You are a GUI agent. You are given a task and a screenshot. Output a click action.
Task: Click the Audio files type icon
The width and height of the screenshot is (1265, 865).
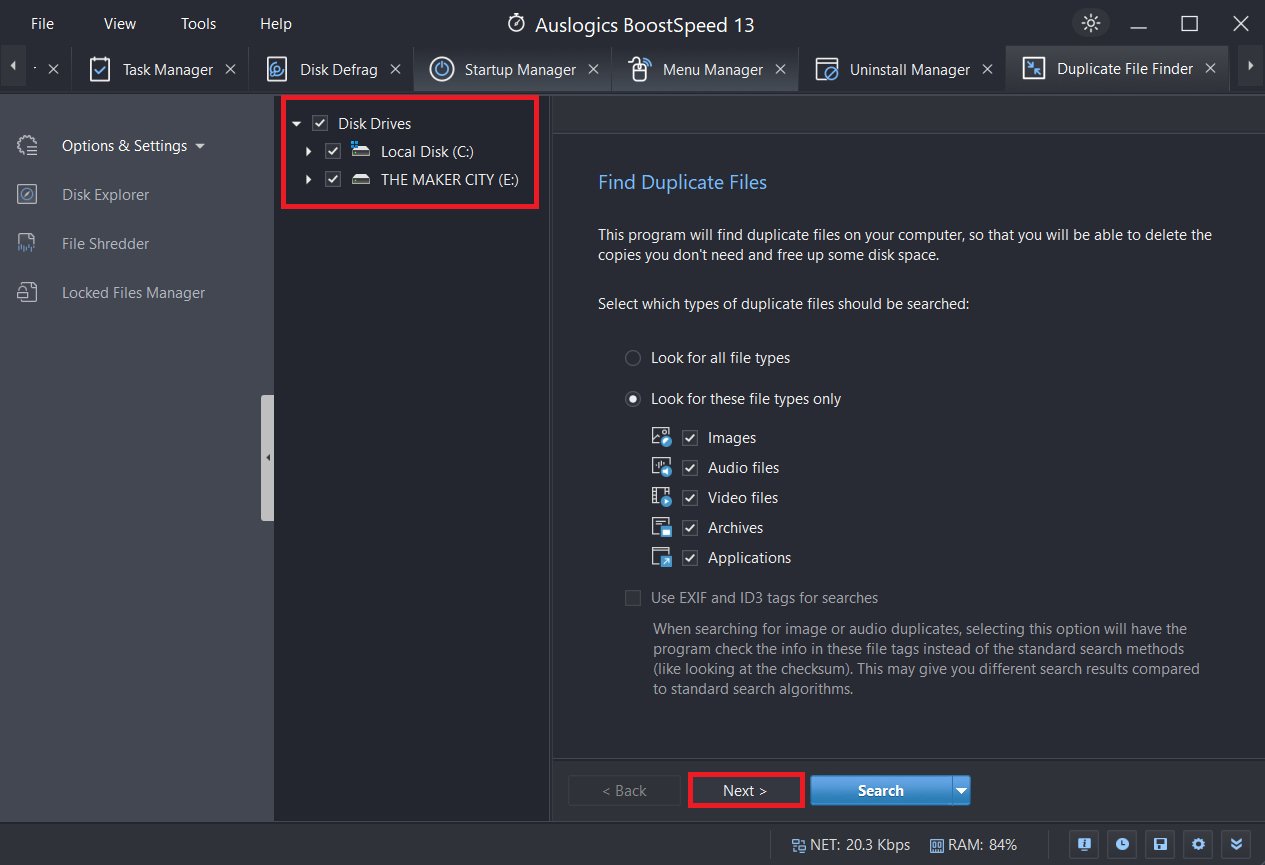pyautogui.click(x=662, y=467)
